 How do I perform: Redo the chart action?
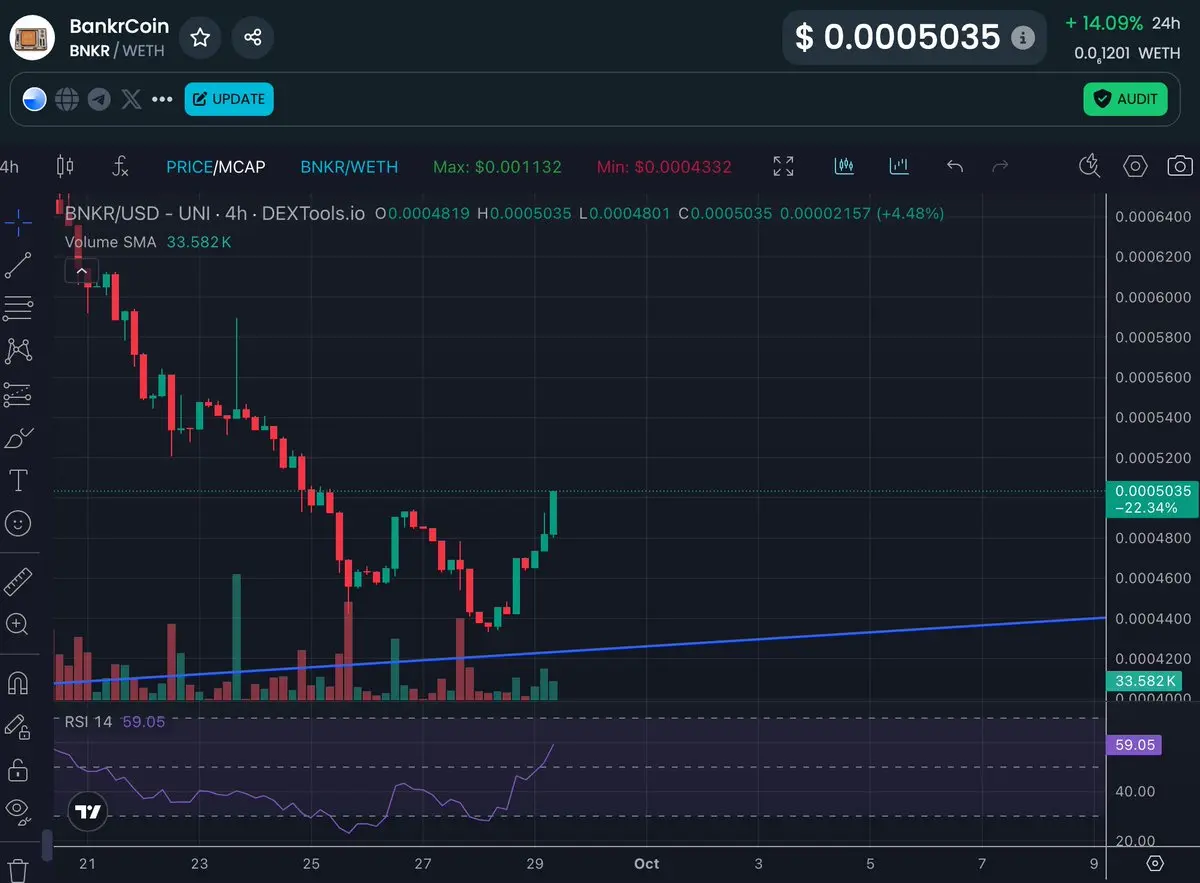tap(999, 166)
